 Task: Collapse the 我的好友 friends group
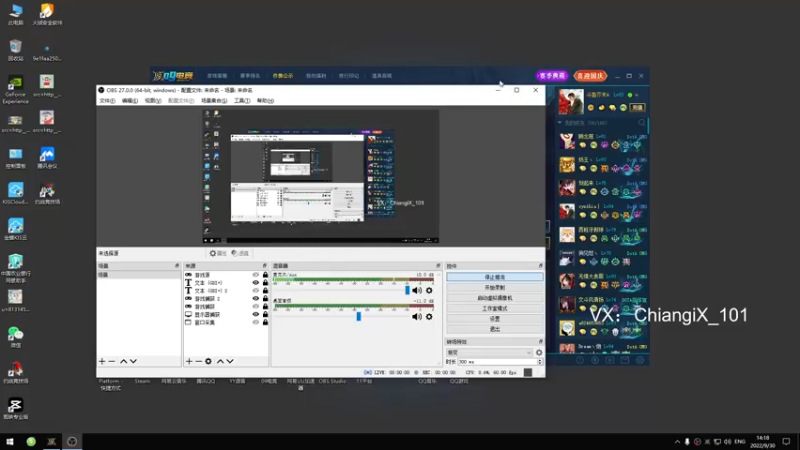pos(560,122)
